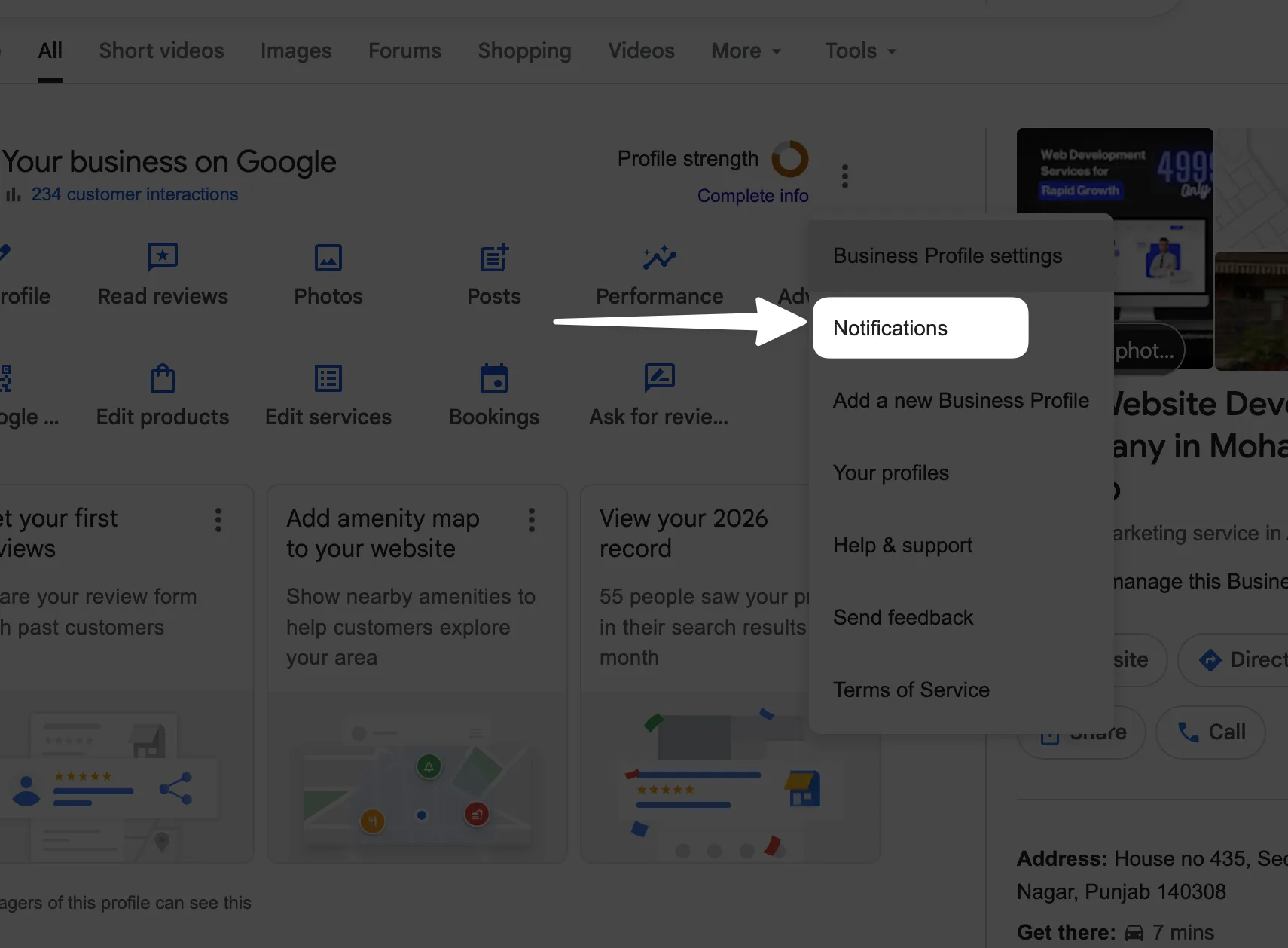The width and height of the screenshot is (1288, 948).
Task: Open the Performance sparkline icon
Action: pos(659,258)
